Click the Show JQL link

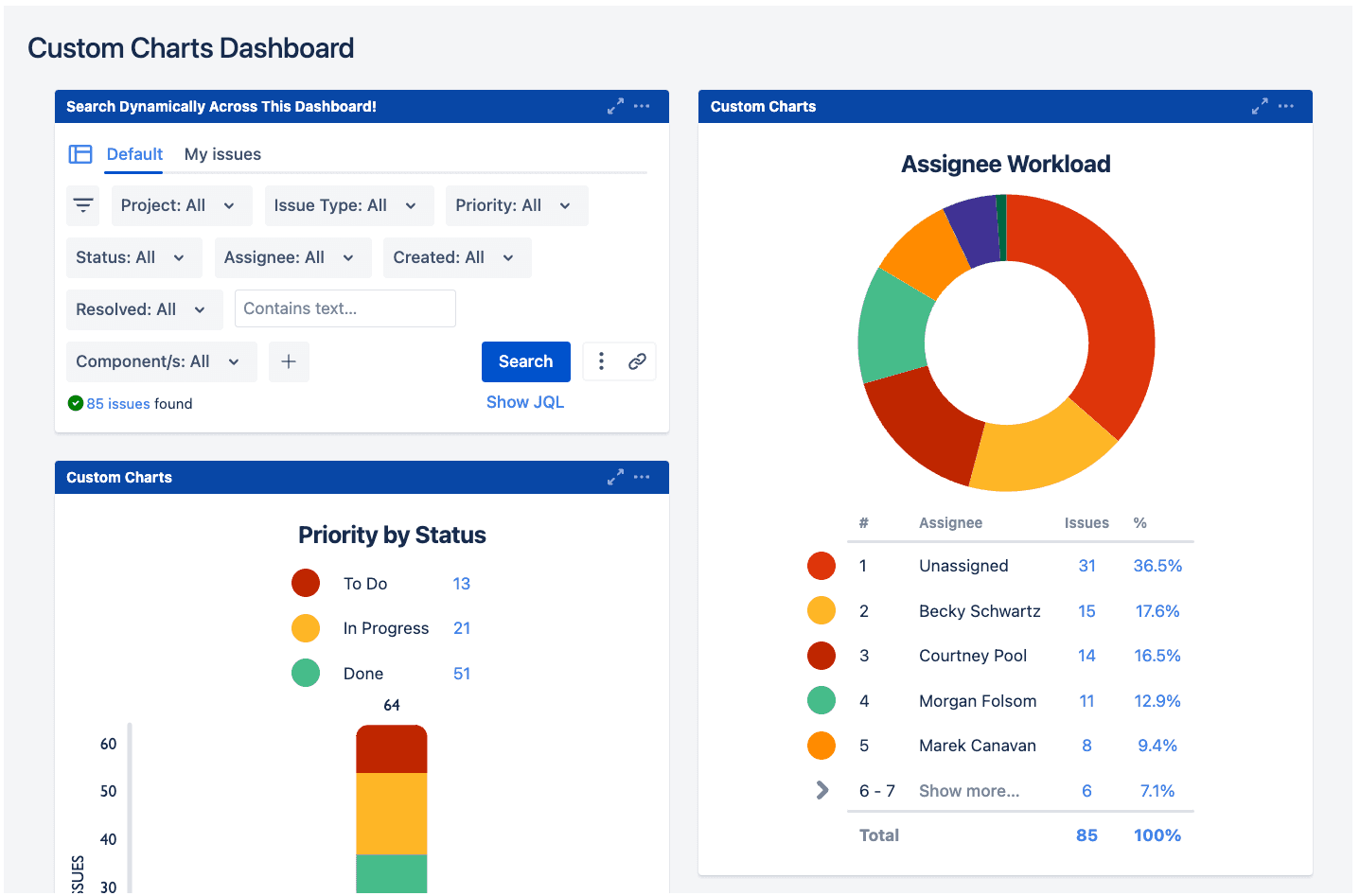point(524,402)
